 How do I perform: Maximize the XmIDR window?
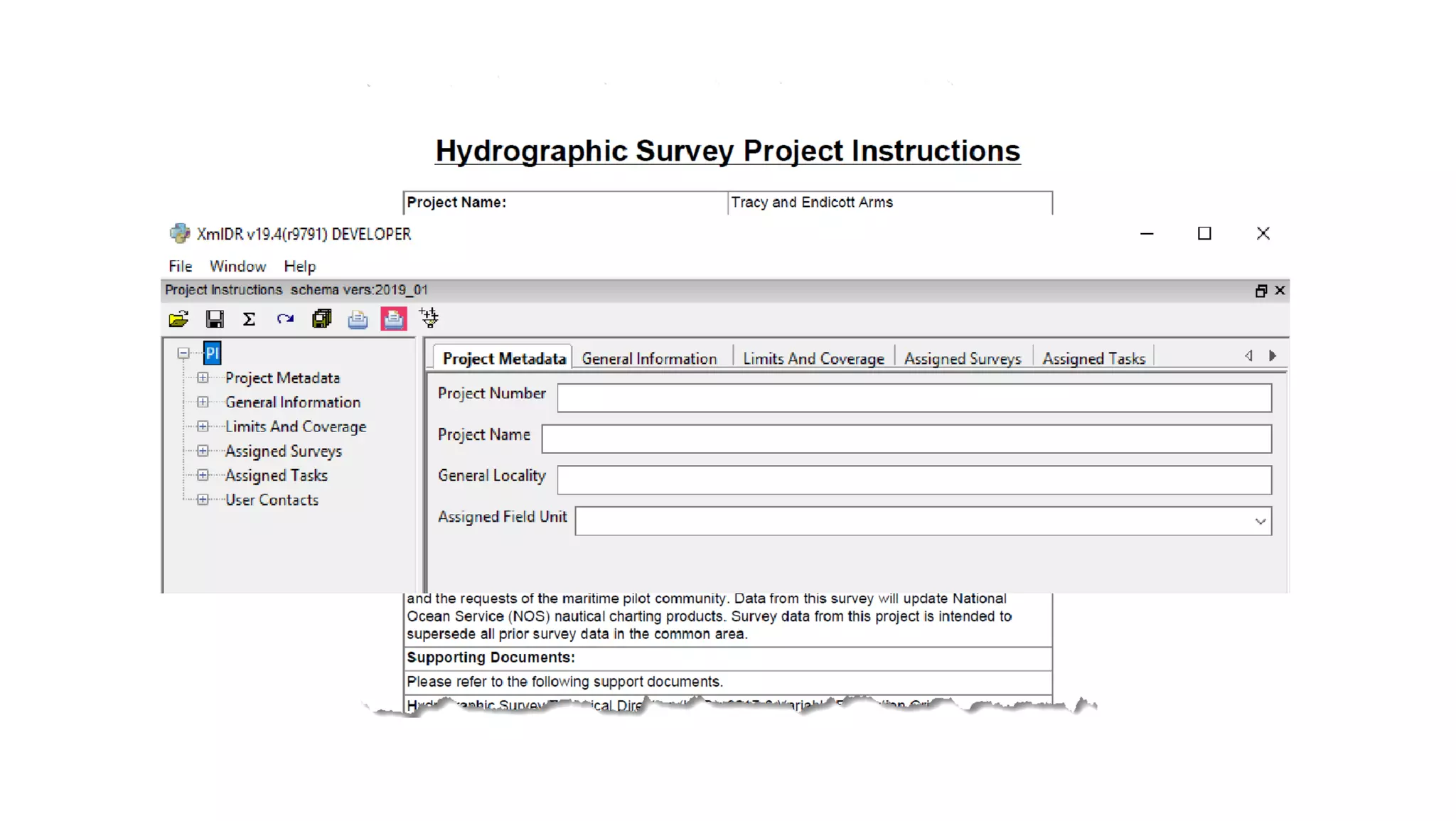(x=1204, y=233)
